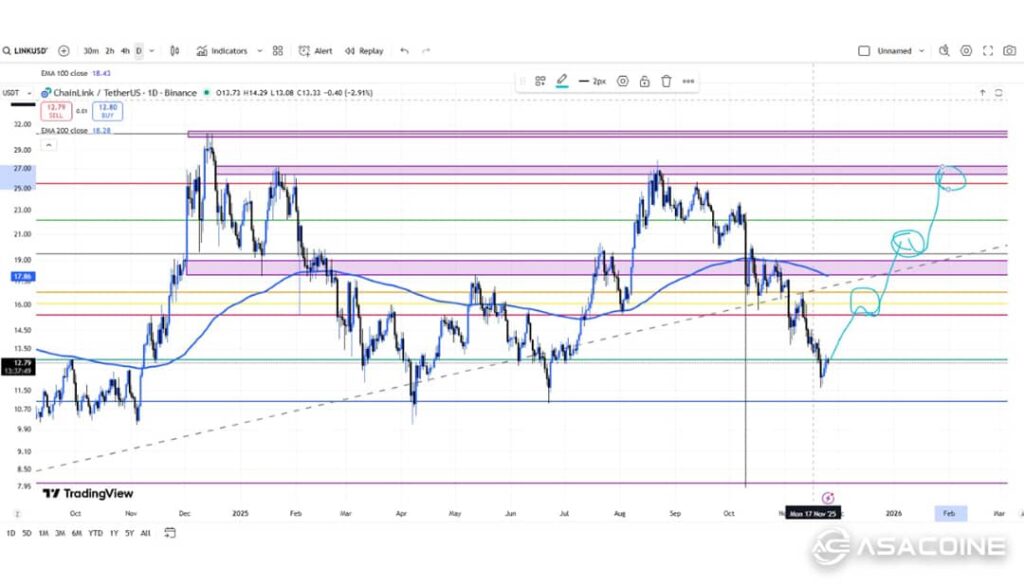Enter fullscreen mode via the toolbar icon
Screen dimensions: 1024x586
click(x=988, y=51)
